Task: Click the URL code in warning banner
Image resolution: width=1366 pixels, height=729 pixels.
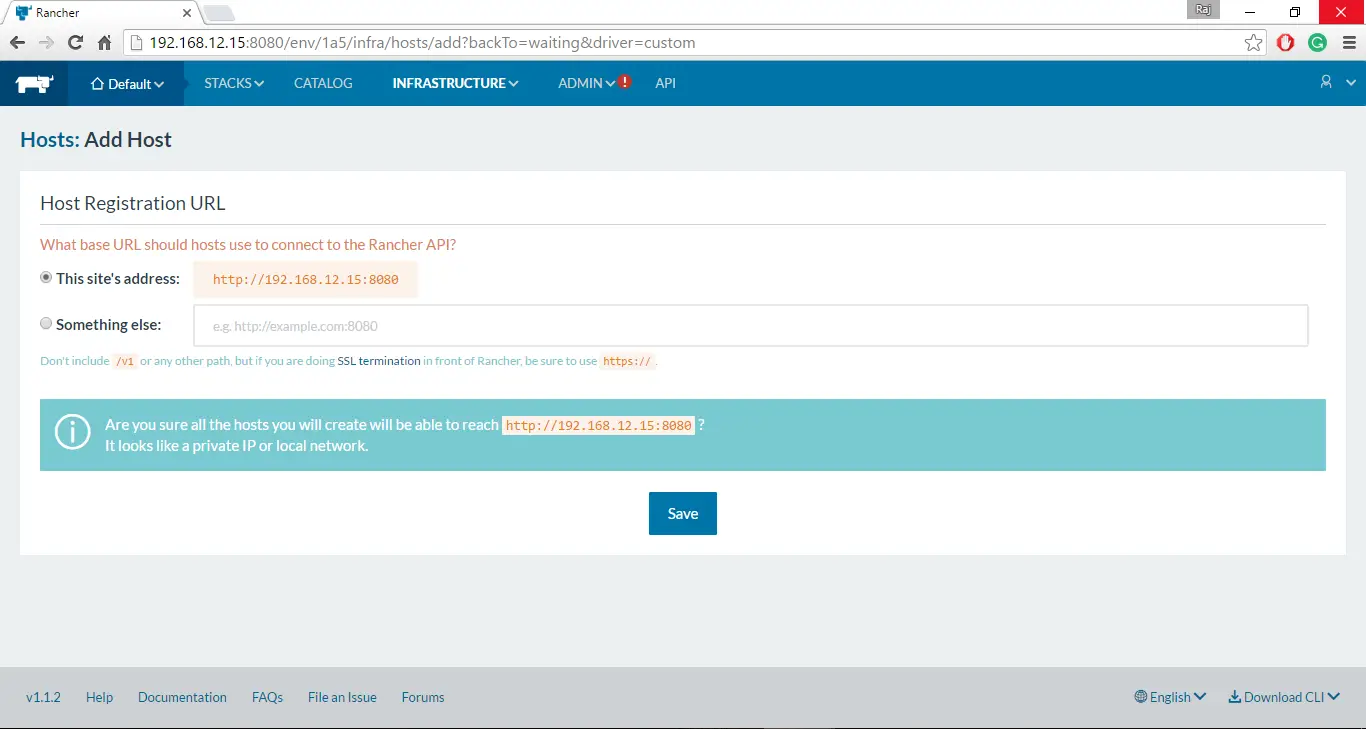Action: (x=598, y=425)
